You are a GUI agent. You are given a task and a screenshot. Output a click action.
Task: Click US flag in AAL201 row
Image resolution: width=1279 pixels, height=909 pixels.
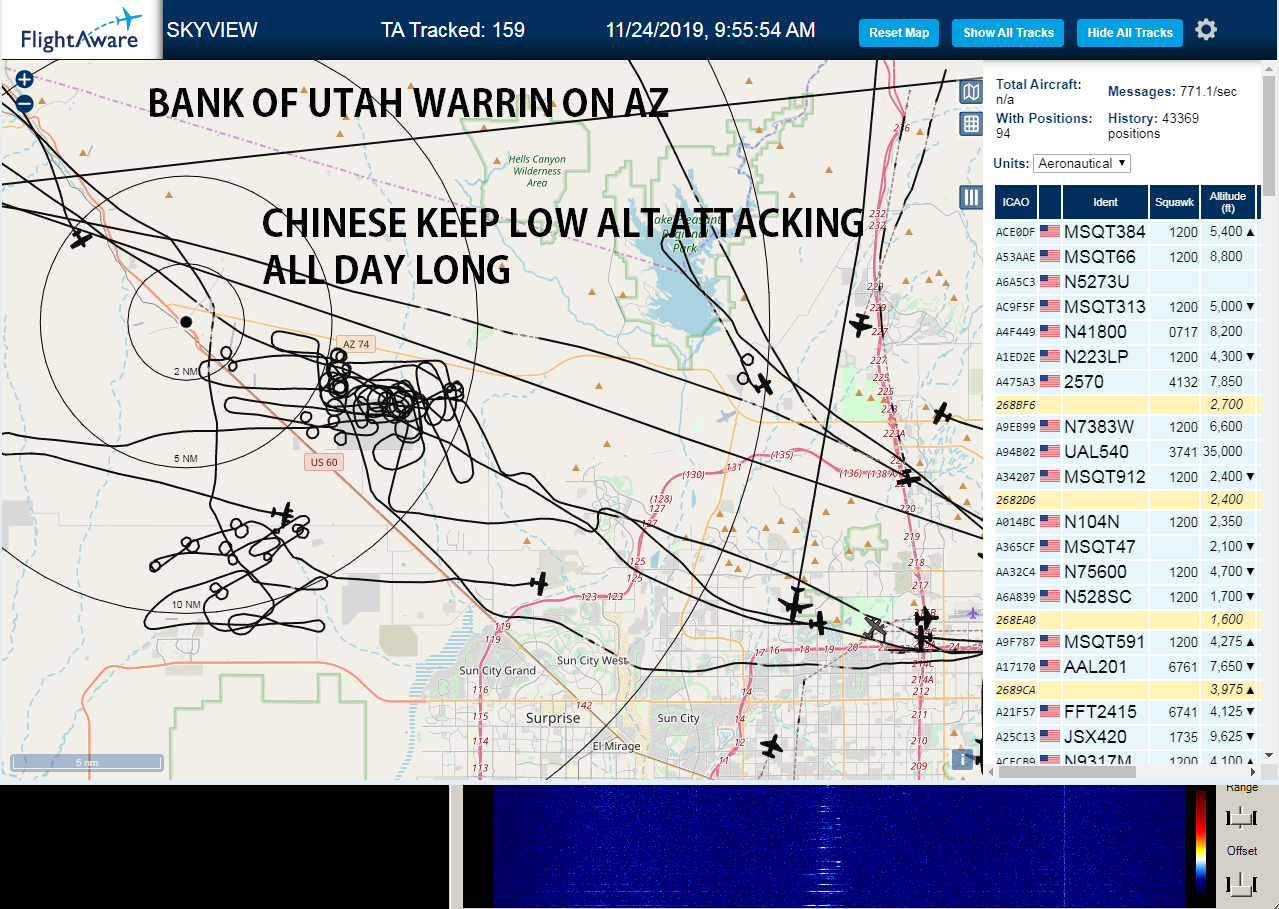tap(1050, 667)
